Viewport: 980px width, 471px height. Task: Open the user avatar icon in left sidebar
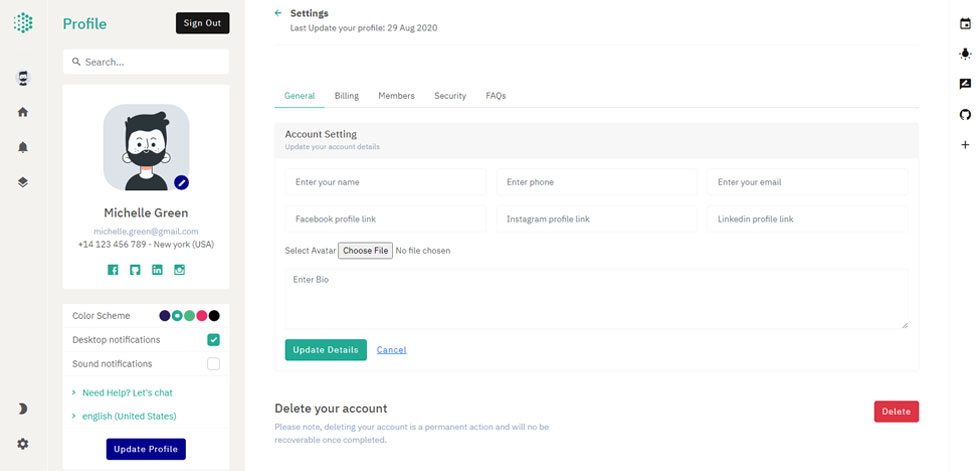pos(23,78)
